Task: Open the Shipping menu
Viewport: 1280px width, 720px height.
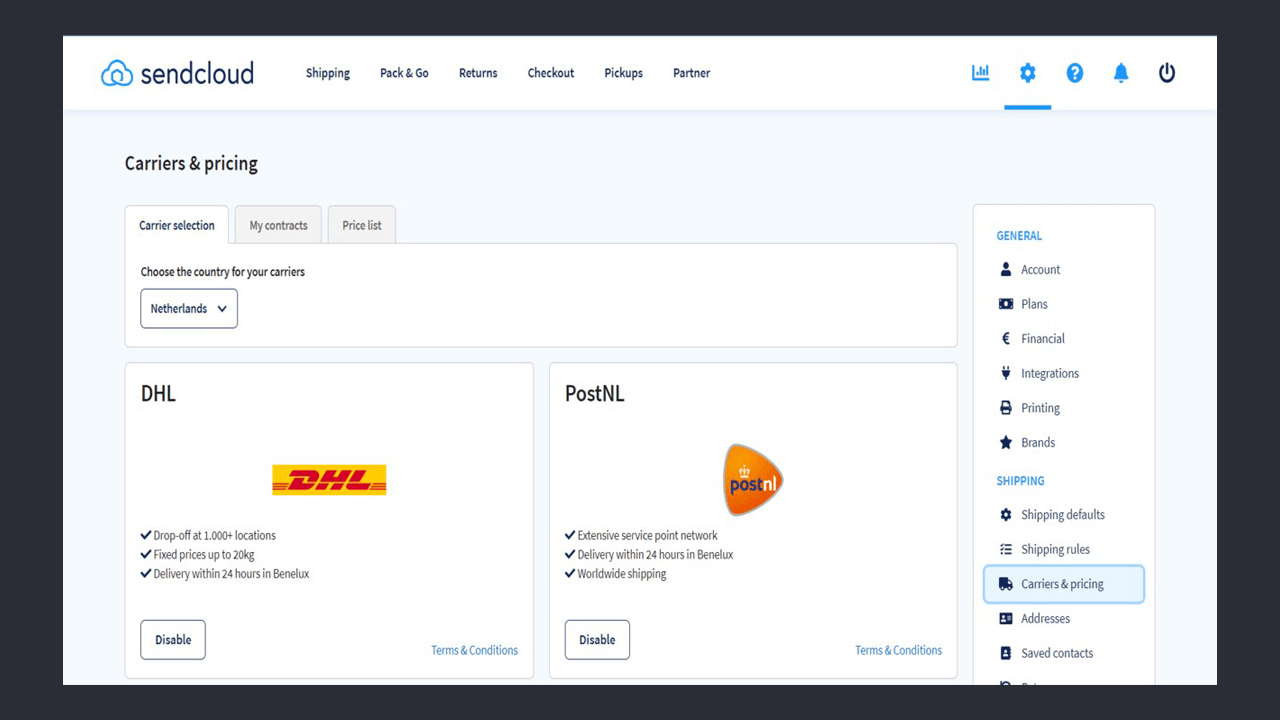Action: 328,73
